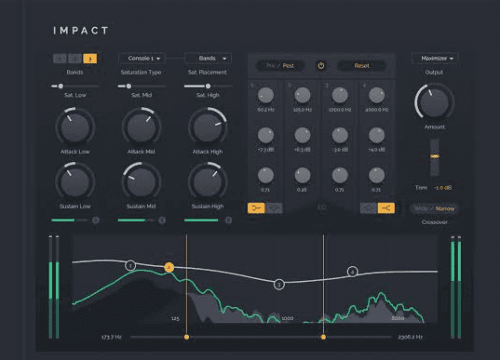Image resolution: width=500 pixels, height=360 pixels.
Task: Select the highlighted 3 bands tab
Action: click(x=90, y=59)
